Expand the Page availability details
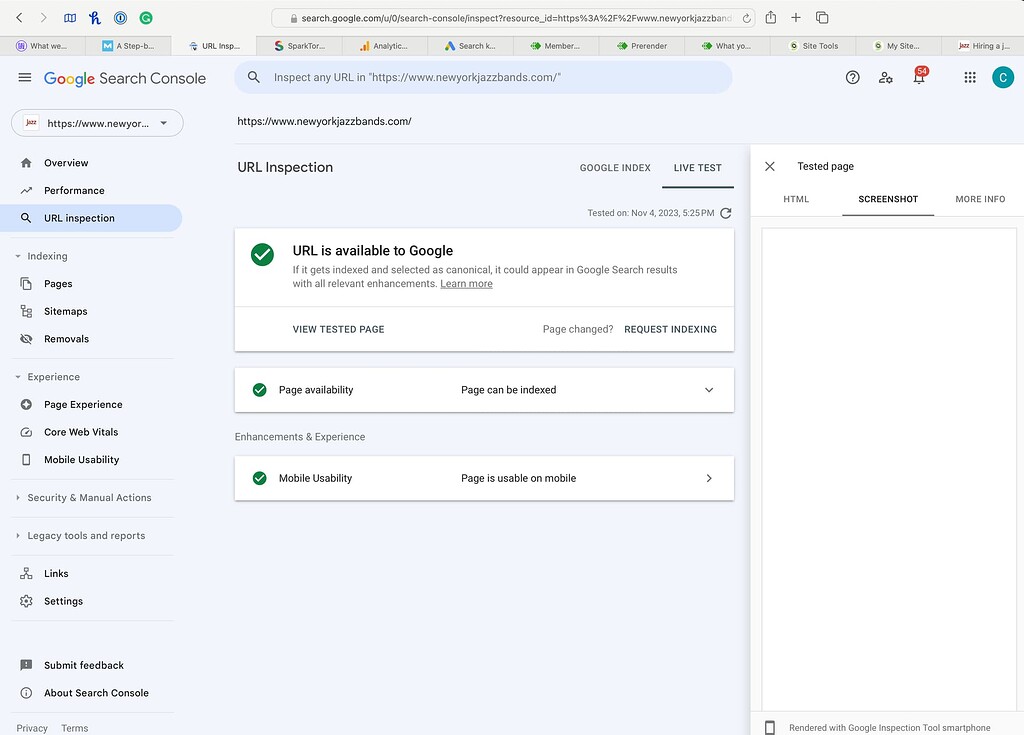 tap(709, 390)
